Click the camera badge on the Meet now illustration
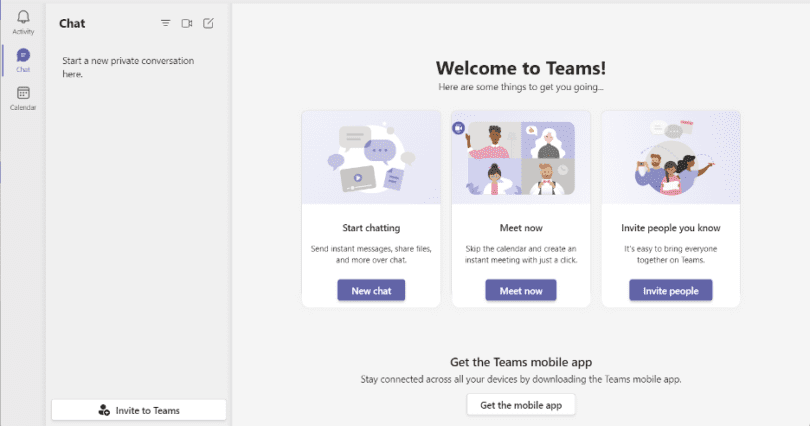The height and width of the screenshot is (426, 810). [x=458, y=128]
